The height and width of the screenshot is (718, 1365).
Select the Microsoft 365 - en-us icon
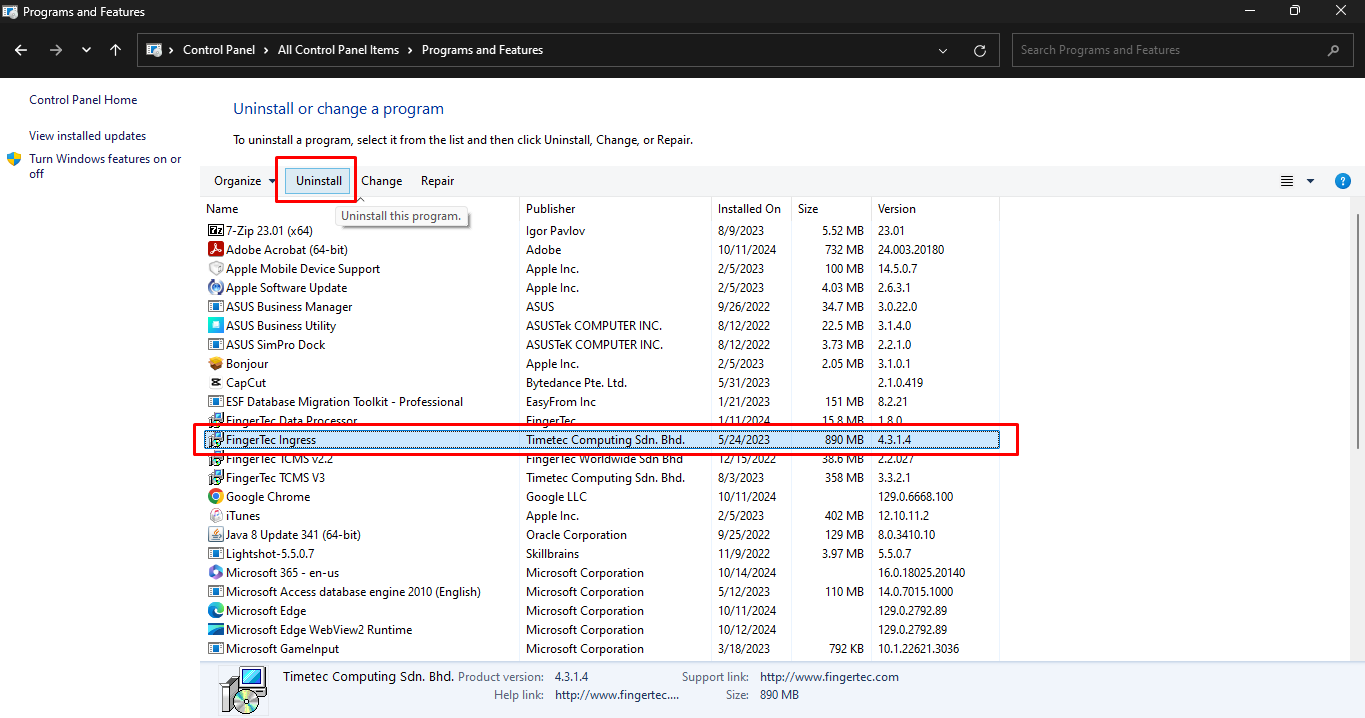[215, 573]
